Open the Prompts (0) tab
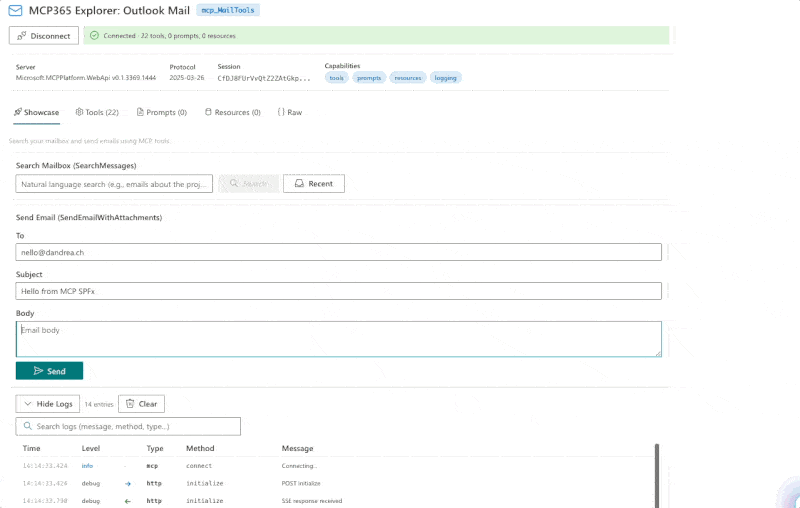 (162, 112)
